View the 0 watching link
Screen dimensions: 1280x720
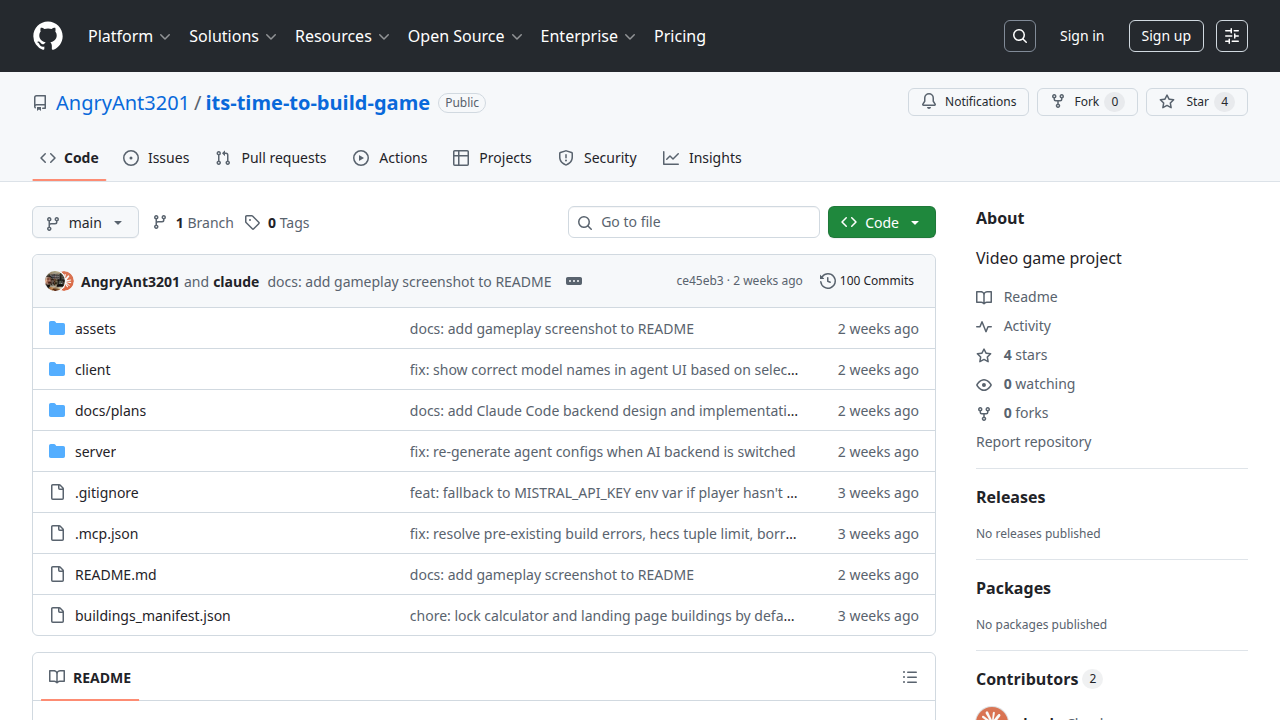(x=1026, y=384)
